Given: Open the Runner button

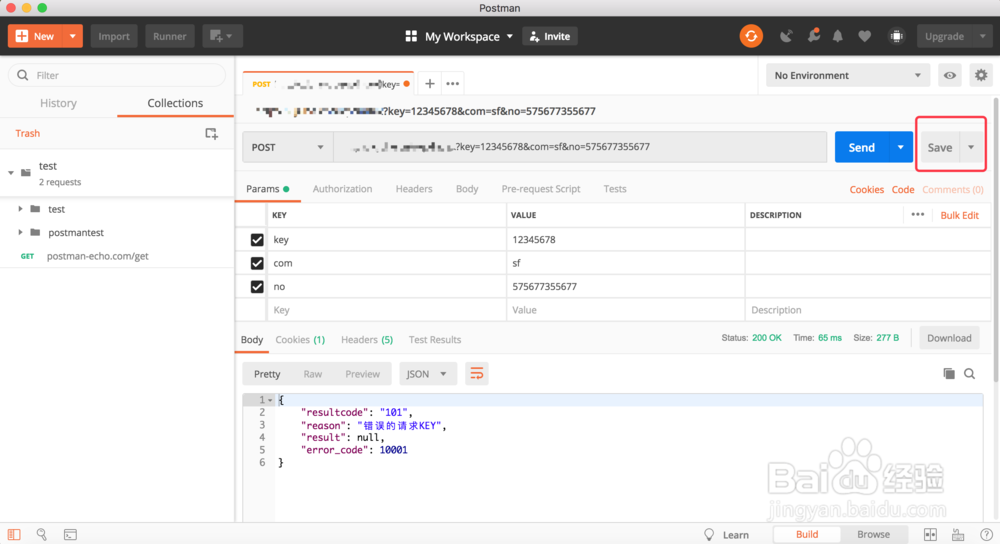Looking at the screenshot, I should (170, 36).
